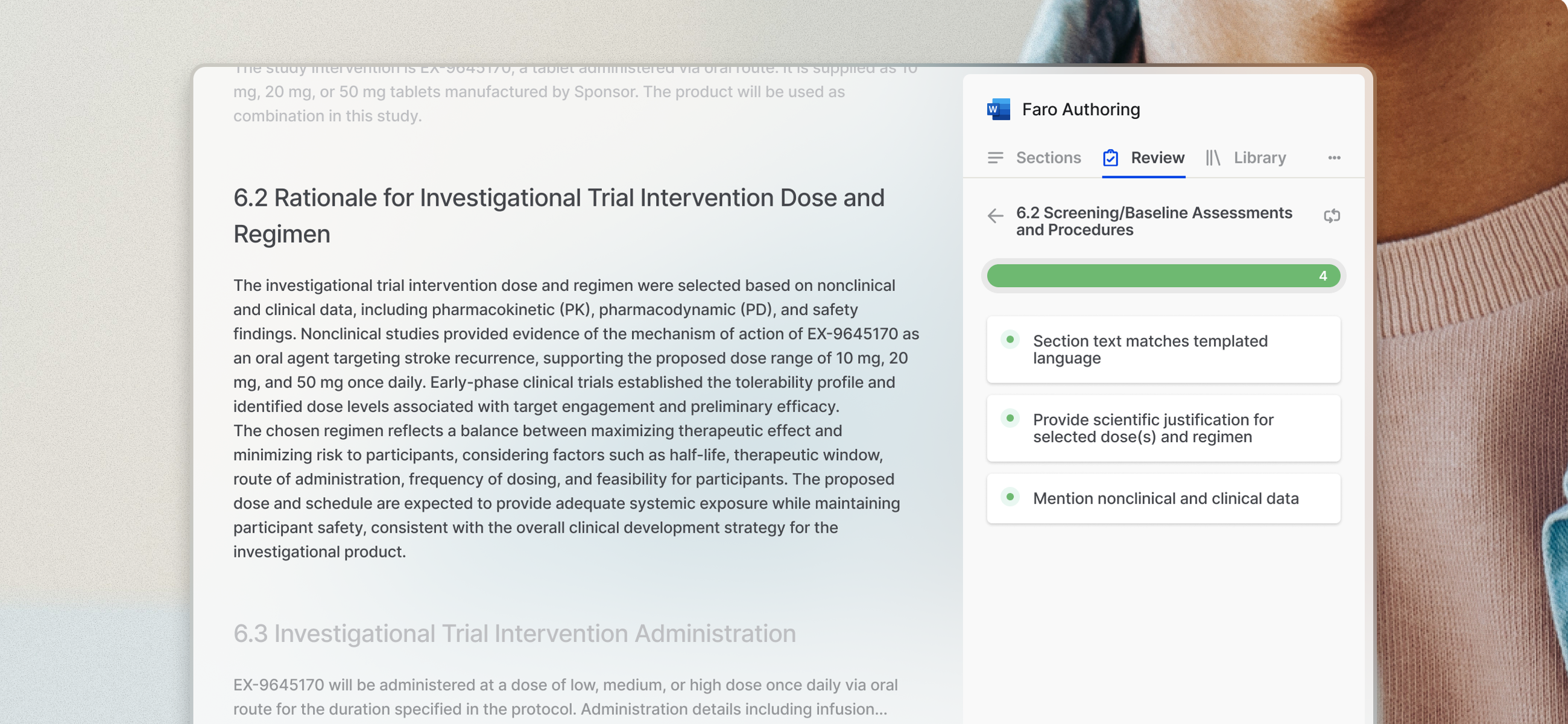This screenshot has height=724, width=1568.
Task: Click green dot beside nonclinical data check
Action: (x=1010, y=497)
